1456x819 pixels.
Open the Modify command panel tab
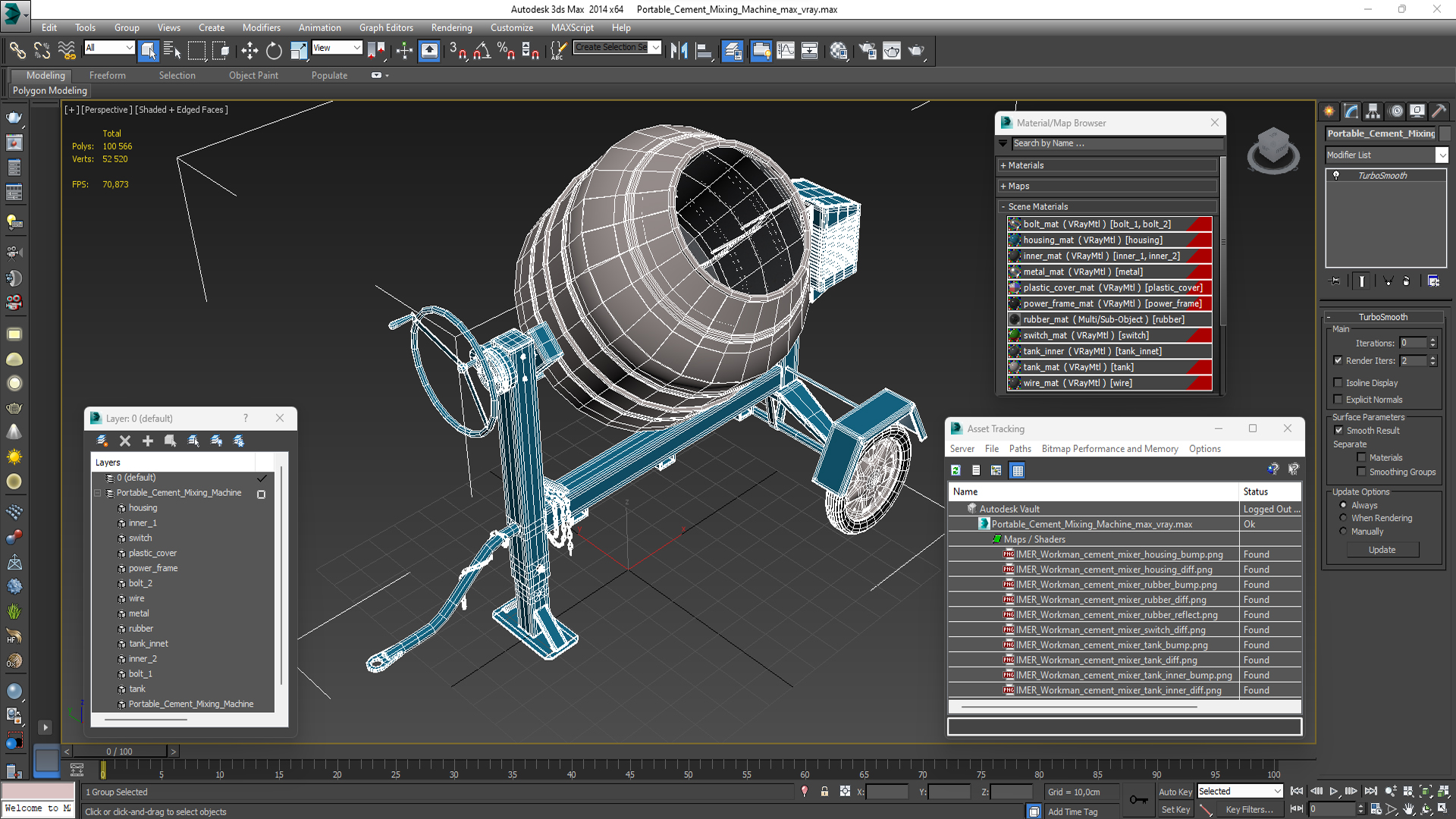[1351, 111]
